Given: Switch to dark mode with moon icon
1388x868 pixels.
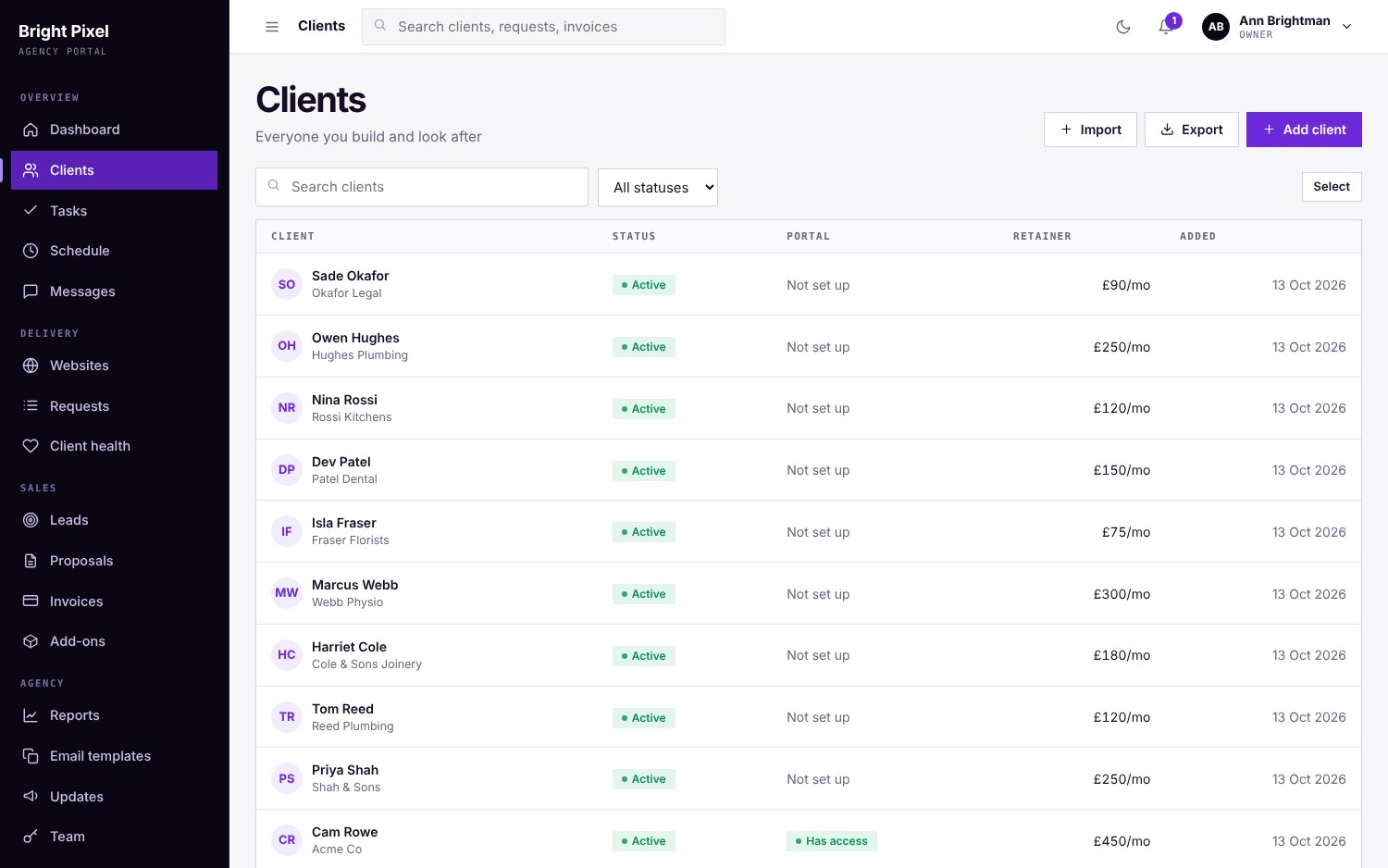Looking at the screenshot, I should [x=1123, y=27].
